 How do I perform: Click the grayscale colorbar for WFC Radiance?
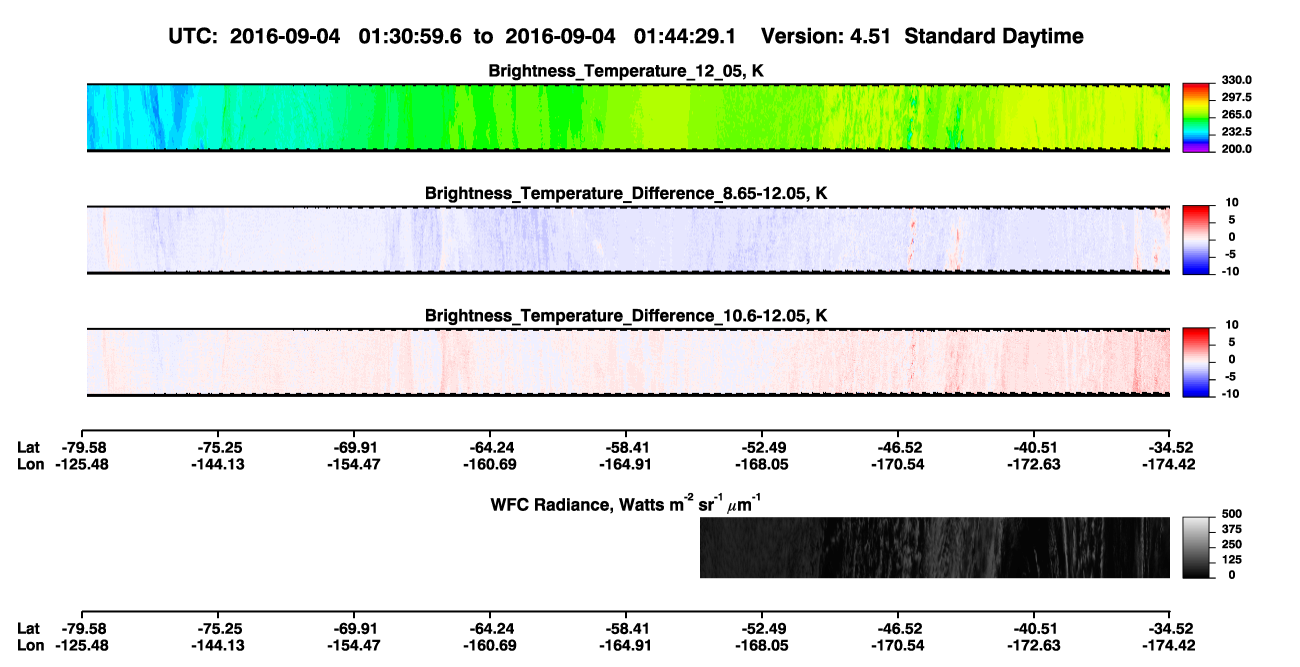(1197, 548)
